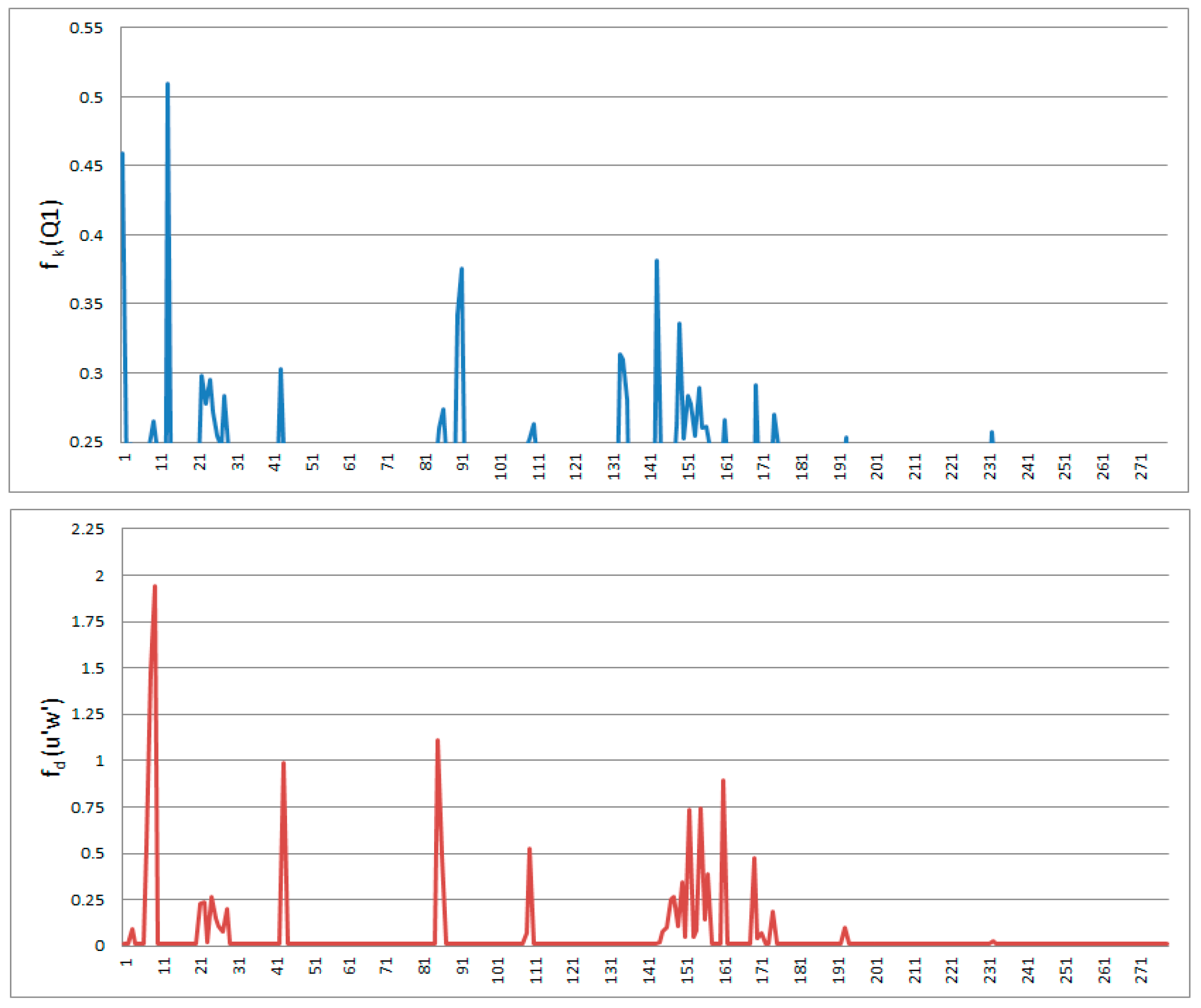This screenshot has width=1201, height=1008.
Task: Click the red peak near x-value 111
Action: tap(529, 852)
